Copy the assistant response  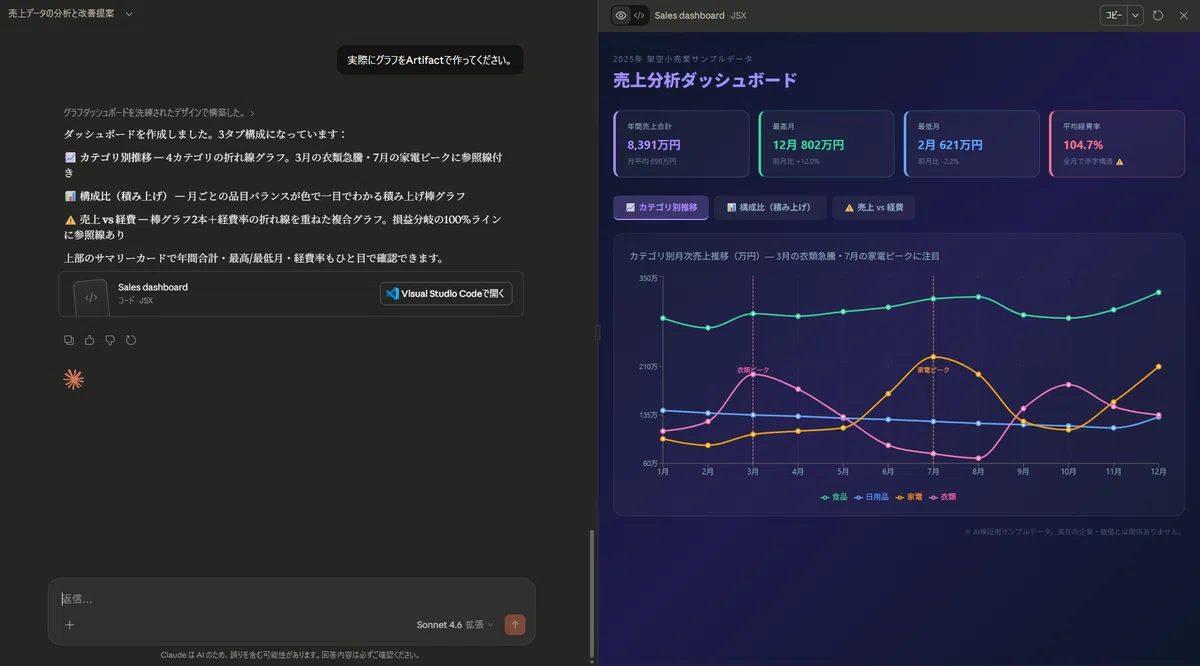point(69,340)
